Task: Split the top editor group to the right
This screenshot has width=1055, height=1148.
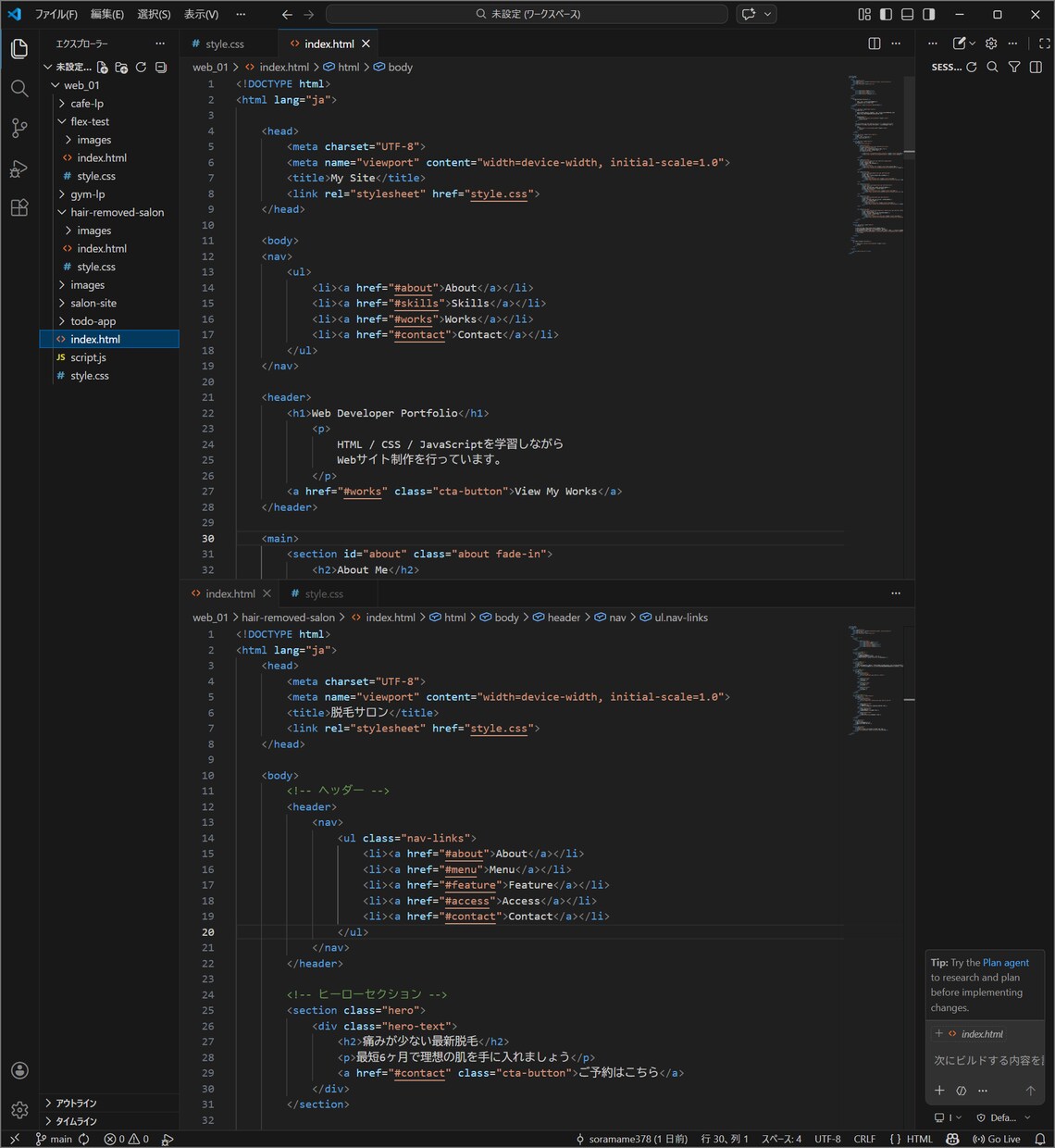Action: click(x=875, y=44)
